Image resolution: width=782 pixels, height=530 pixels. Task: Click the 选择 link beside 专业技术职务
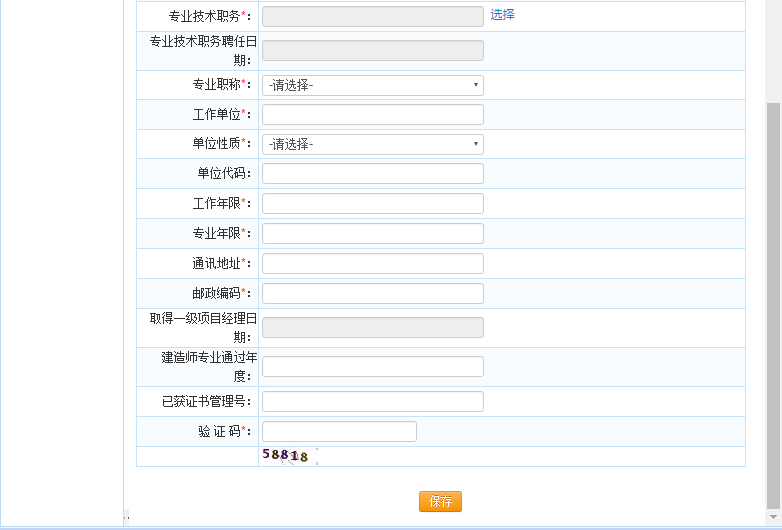click(502, 15)
